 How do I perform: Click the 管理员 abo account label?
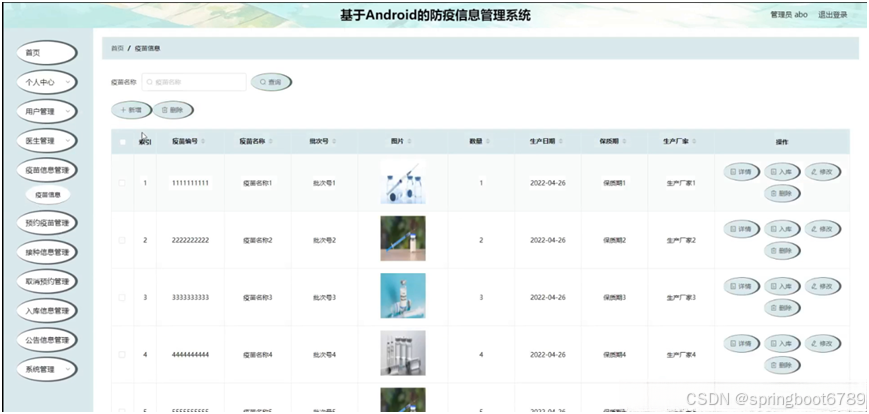[789, 15]
